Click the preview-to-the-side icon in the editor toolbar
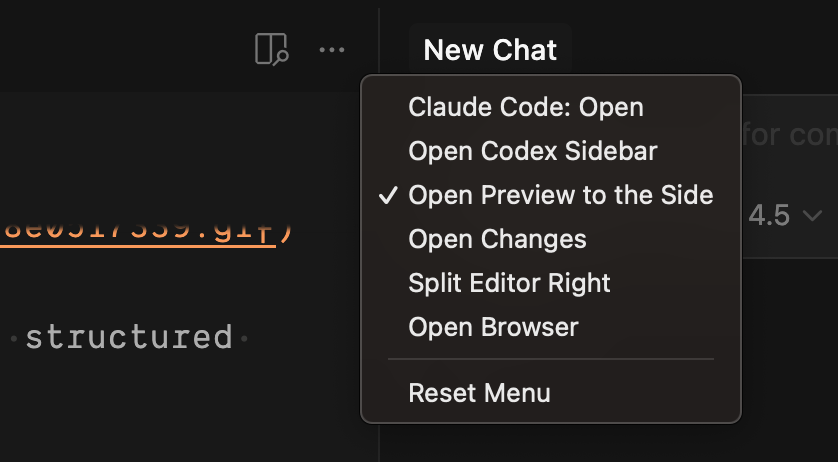 271,50
